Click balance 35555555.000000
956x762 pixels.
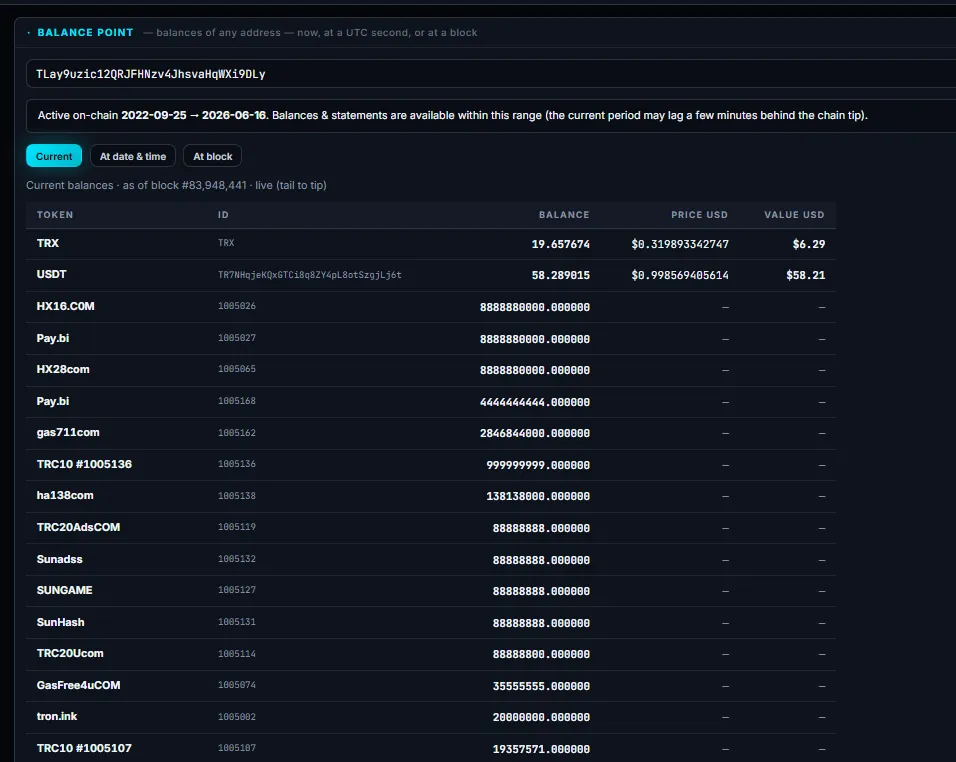coord(541,686)
